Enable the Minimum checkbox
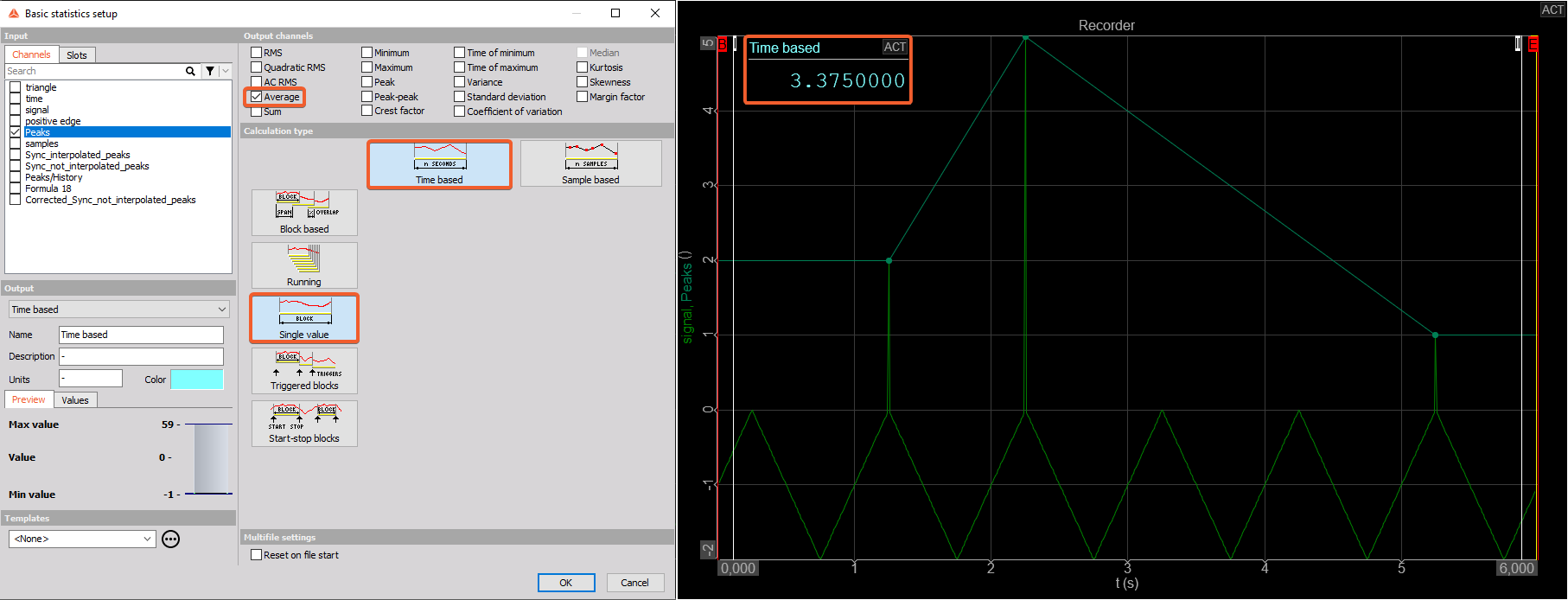The width and height of the screenshot is (1568, 600). coord(367,53)
